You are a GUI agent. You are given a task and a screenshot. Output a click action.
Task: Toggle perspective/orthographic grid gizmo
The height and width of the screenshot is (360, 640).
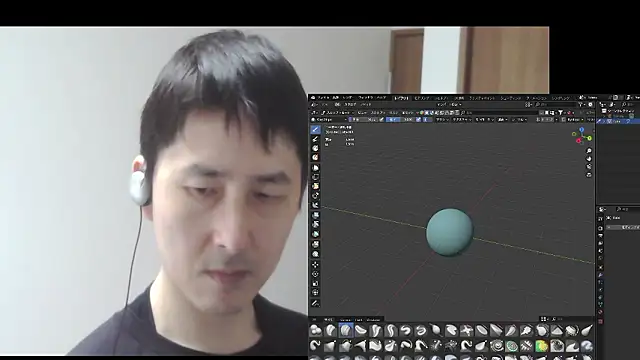click(589, 175)
